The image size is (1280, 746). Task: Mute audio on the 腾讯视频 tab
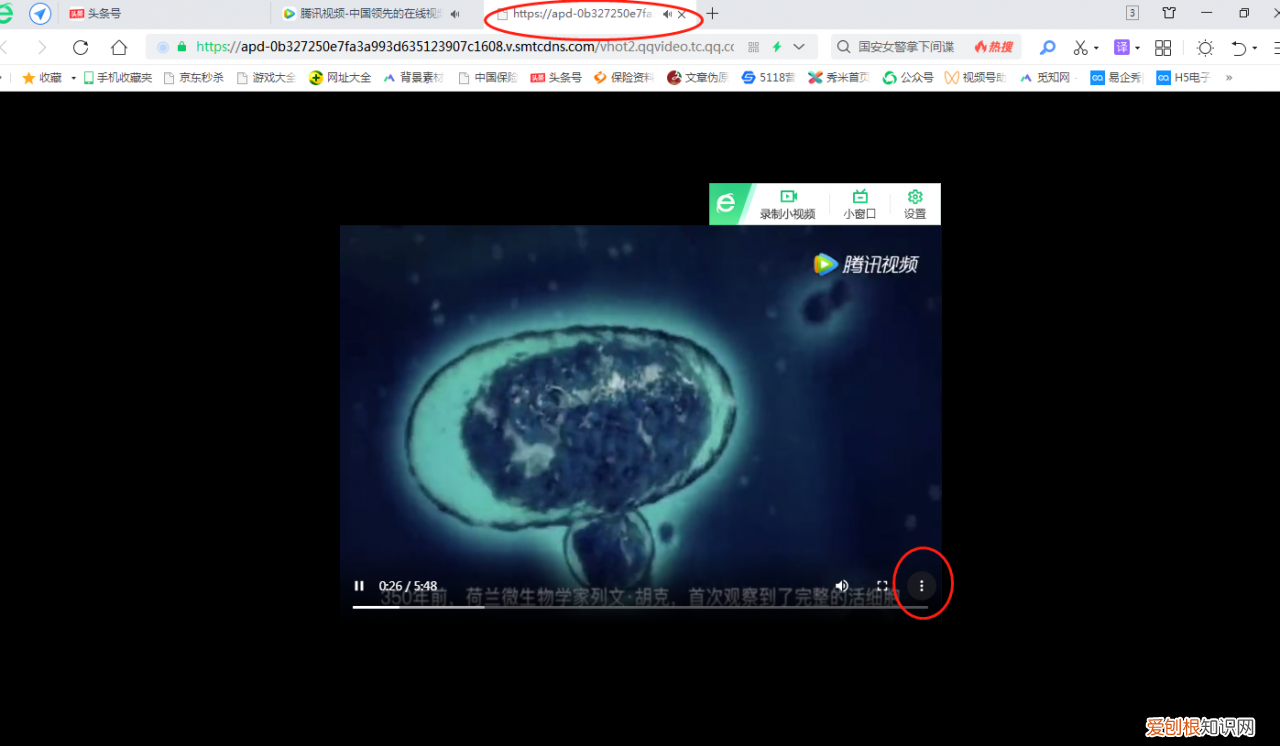point(455,14)
